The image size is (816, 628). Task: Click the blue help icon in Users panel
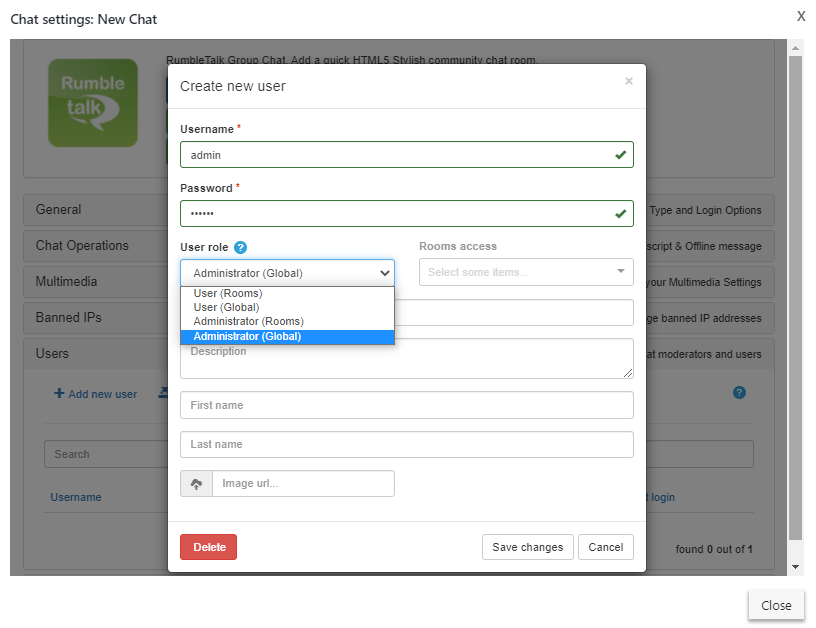[x=739, y=392]
